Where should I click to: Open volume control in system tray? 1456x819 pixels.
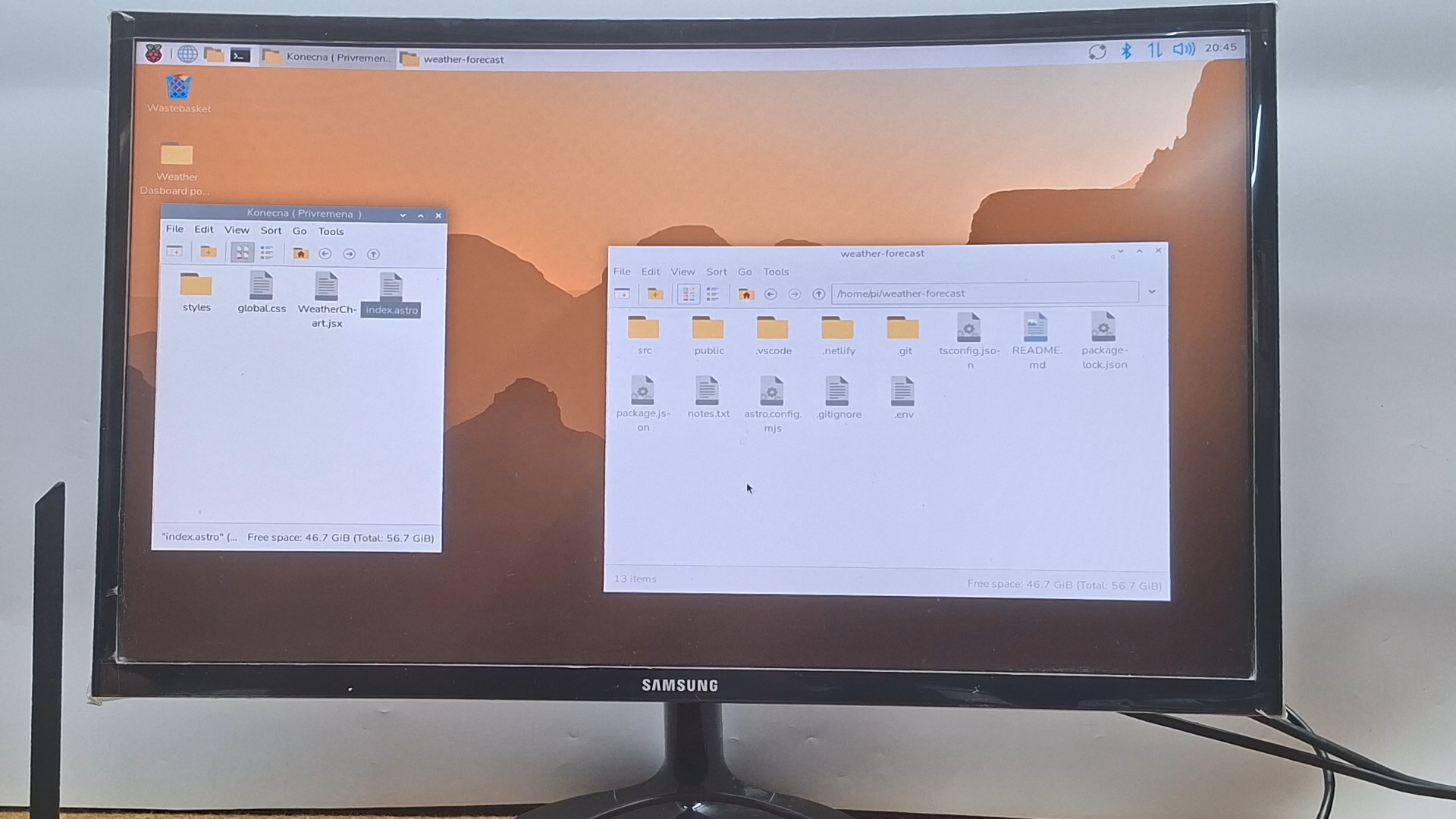[1182, 49]
